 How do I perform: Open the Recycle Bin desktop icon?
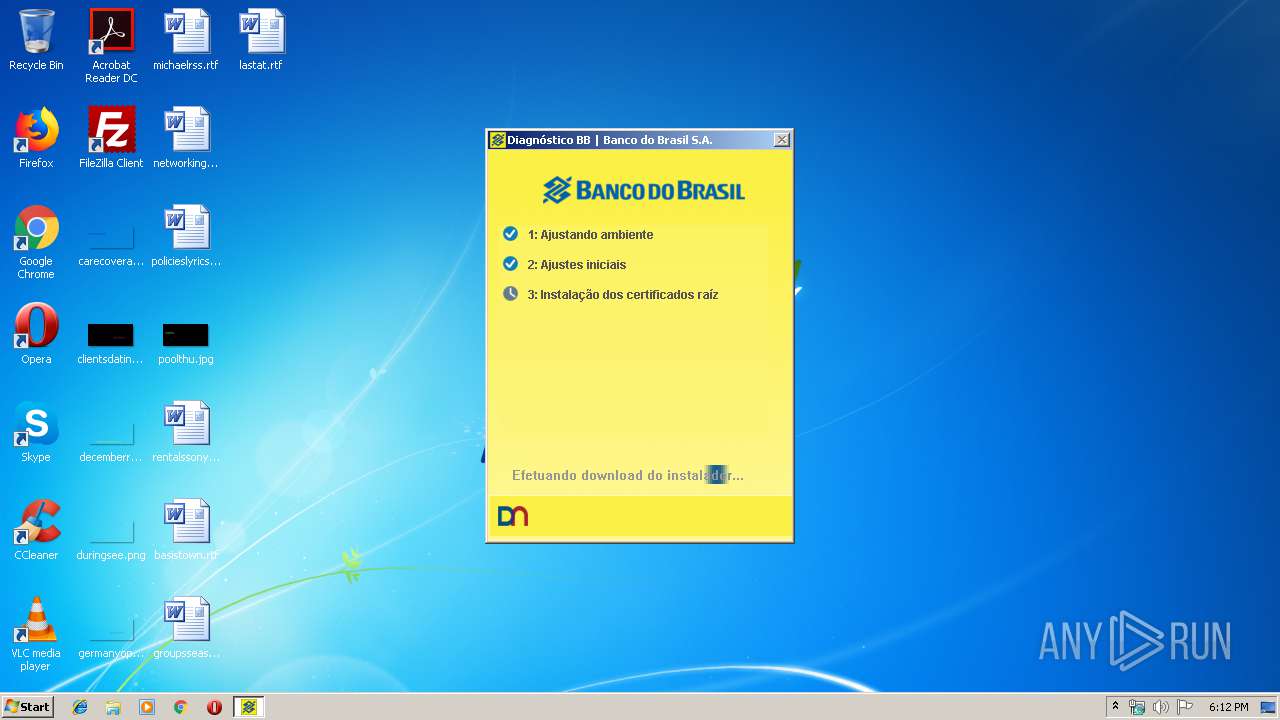coord(36,40)
